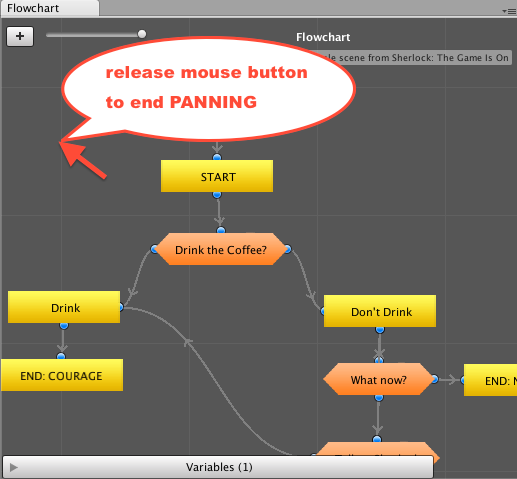Click connector dot below the Drink block
Image resolution: width=517 pixels, height=479 pixels.
(64, 325)
